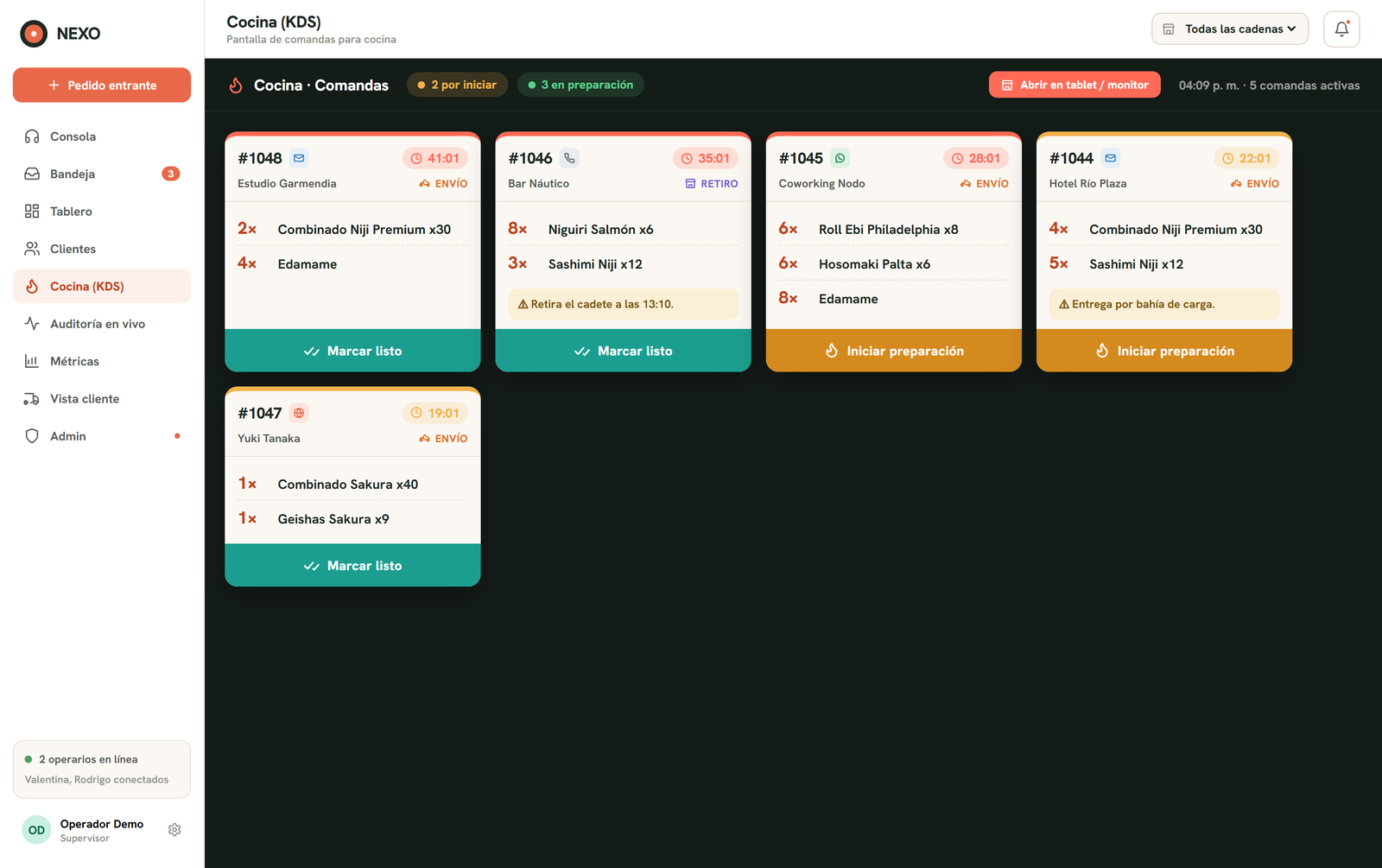This screenshot has height=868, width=1382.
Task: Click the 41:01 timer on order #1048
Action: [x=434, y=158]
